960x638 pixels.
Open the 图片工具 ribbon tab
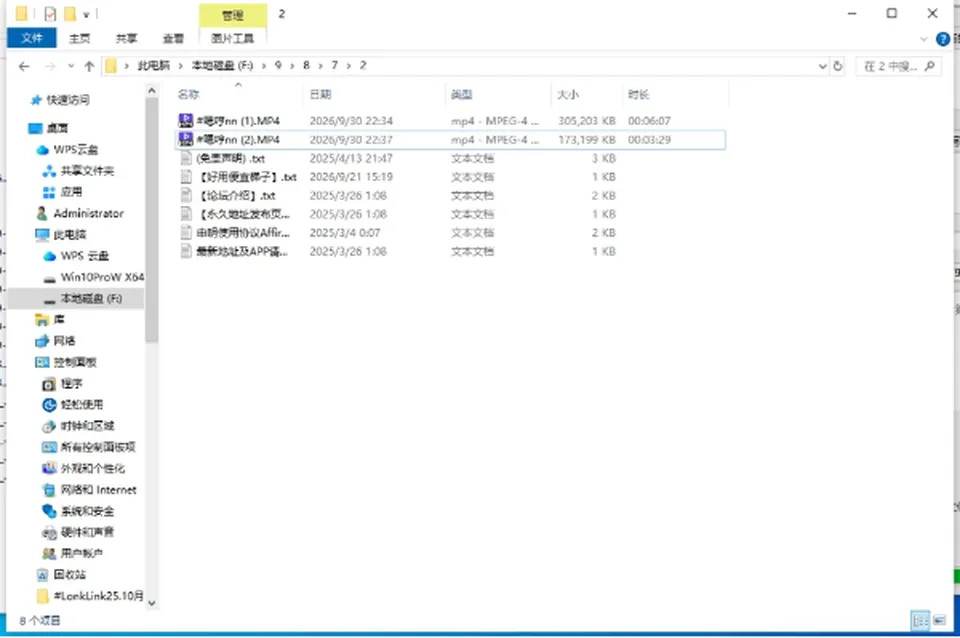[233, 39]
